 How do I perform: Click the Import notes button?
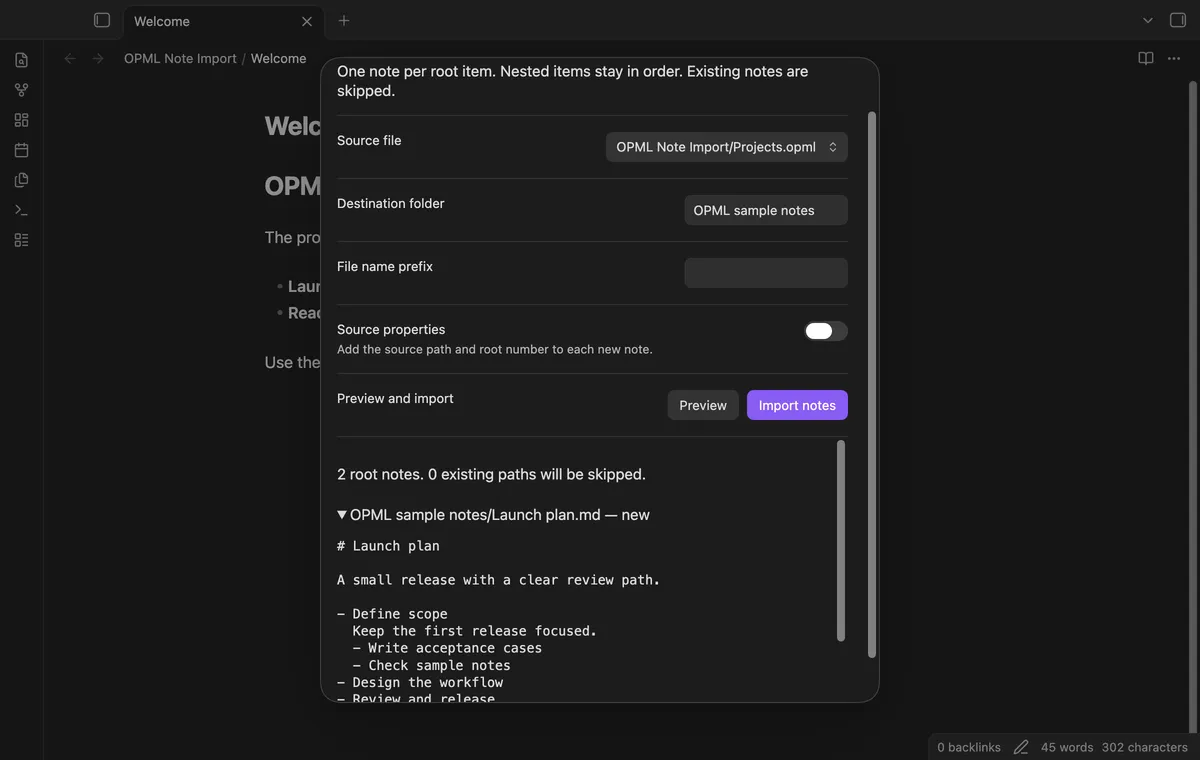point(797,405)
